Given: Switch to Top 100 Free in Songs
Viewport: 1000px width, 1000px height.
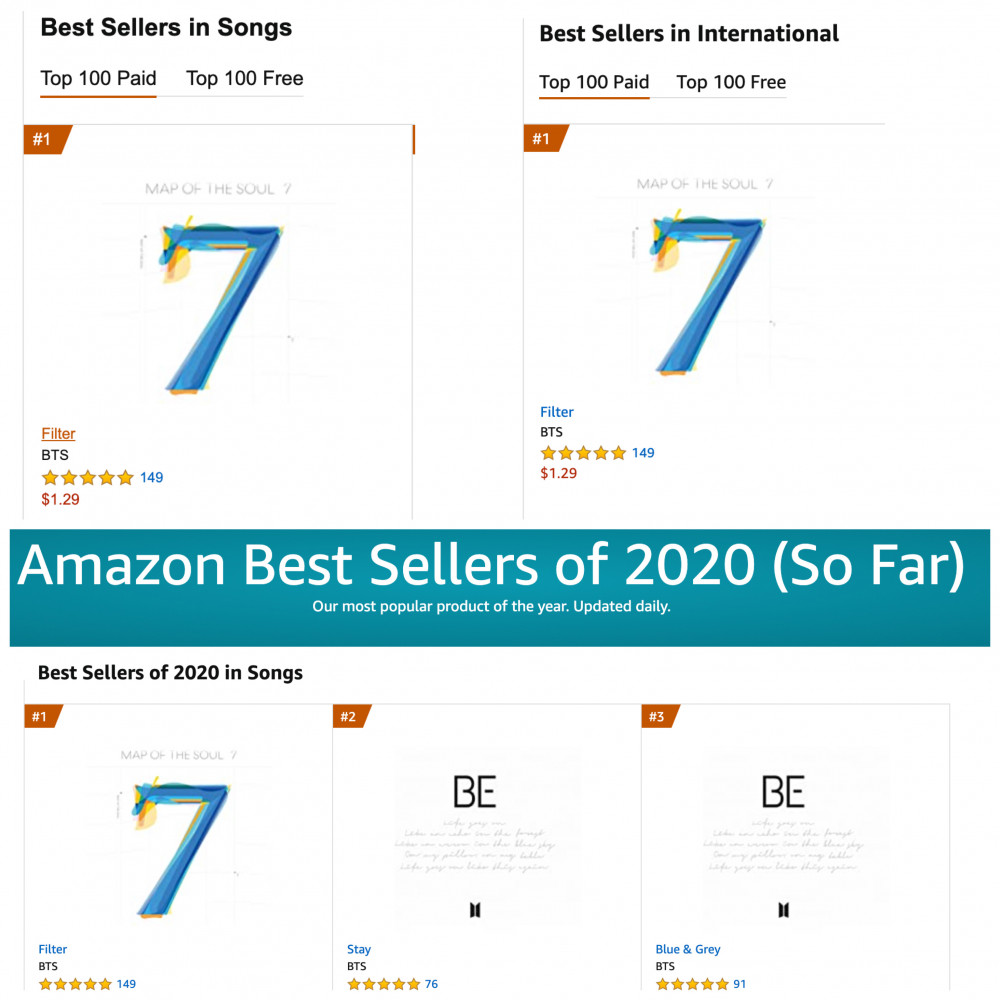Looking at the screenshot, I should coord(245,78).
